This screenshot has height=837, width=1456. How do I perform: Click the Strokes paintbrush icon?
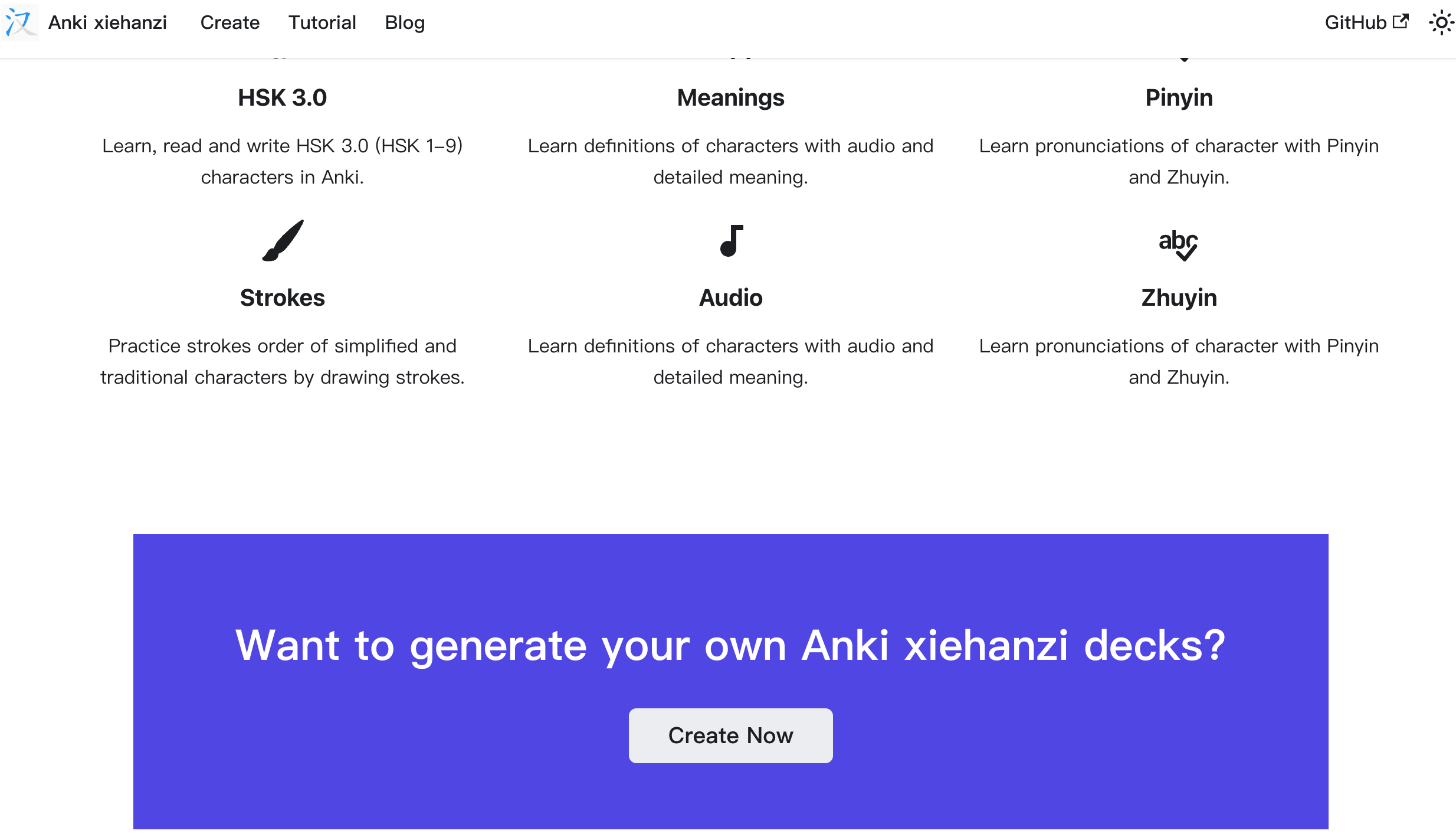pos(283,240)
